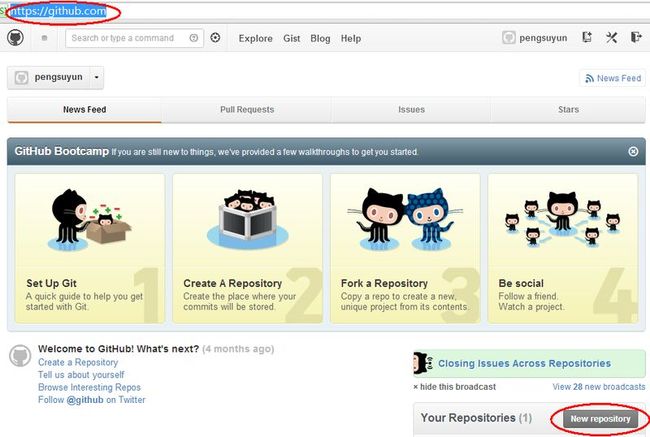Image resolution: width=650 pixels, height=437 pixels.
Task: Open account settings tools icon
Action: coord(611,38)
